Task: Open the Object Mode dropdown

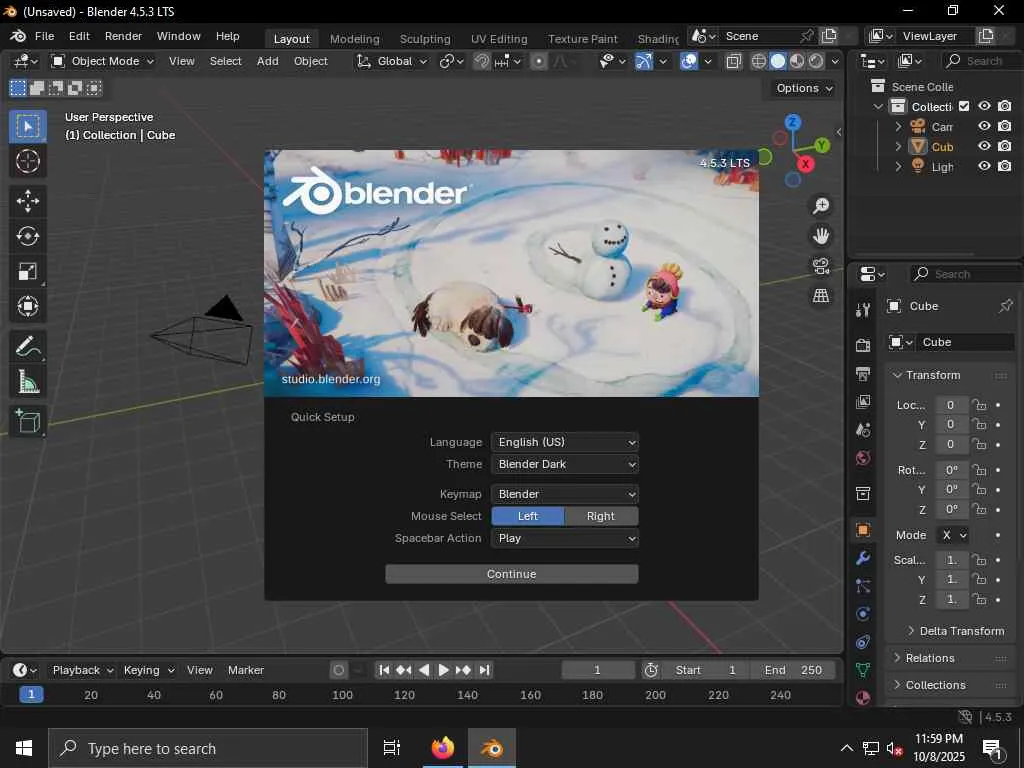Action: coord(103,61)
